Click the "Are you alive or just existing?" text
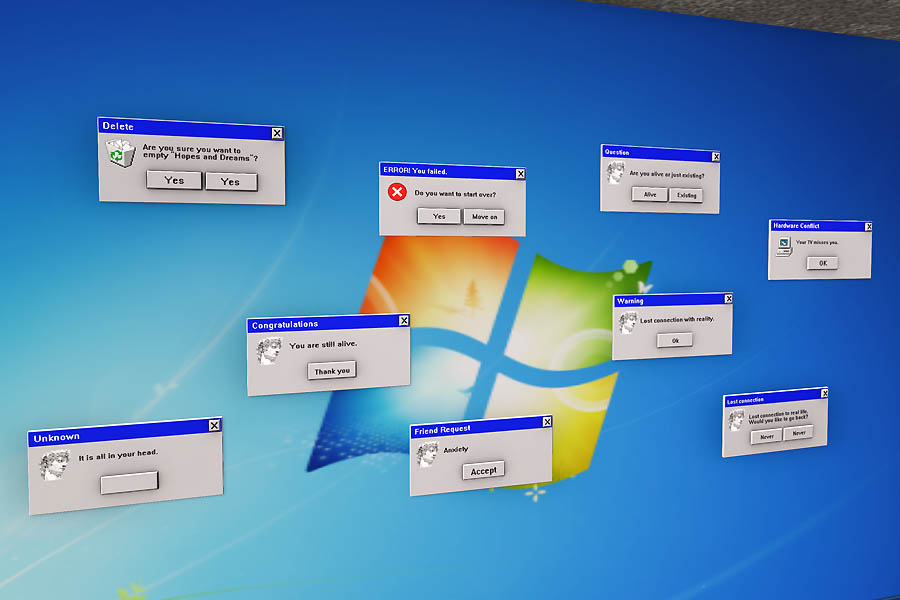This screenshot has width=900, height=600. coord(667,175)
